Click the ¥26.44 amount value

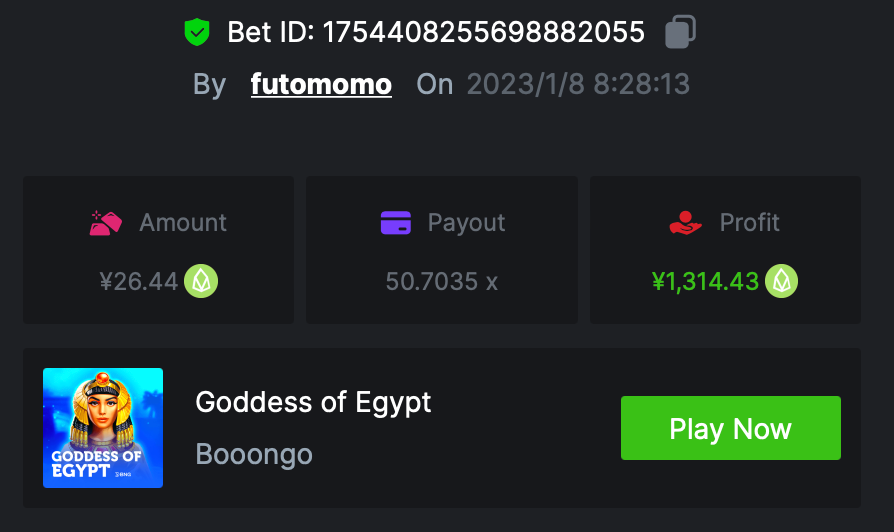(x=139, y=282)
